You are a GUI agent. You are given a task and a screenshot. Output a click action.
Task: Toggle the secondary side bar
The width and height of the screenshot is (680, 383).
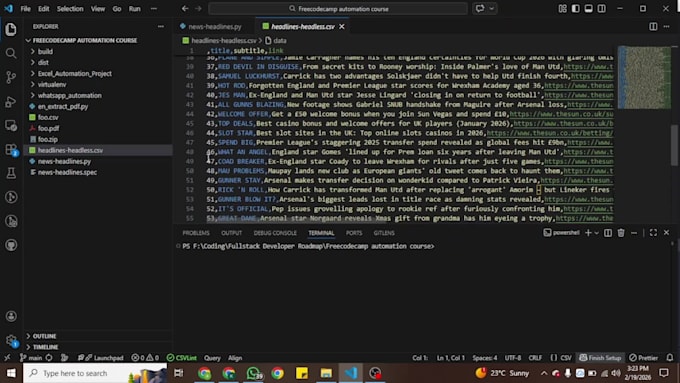[x=602, y=8]
